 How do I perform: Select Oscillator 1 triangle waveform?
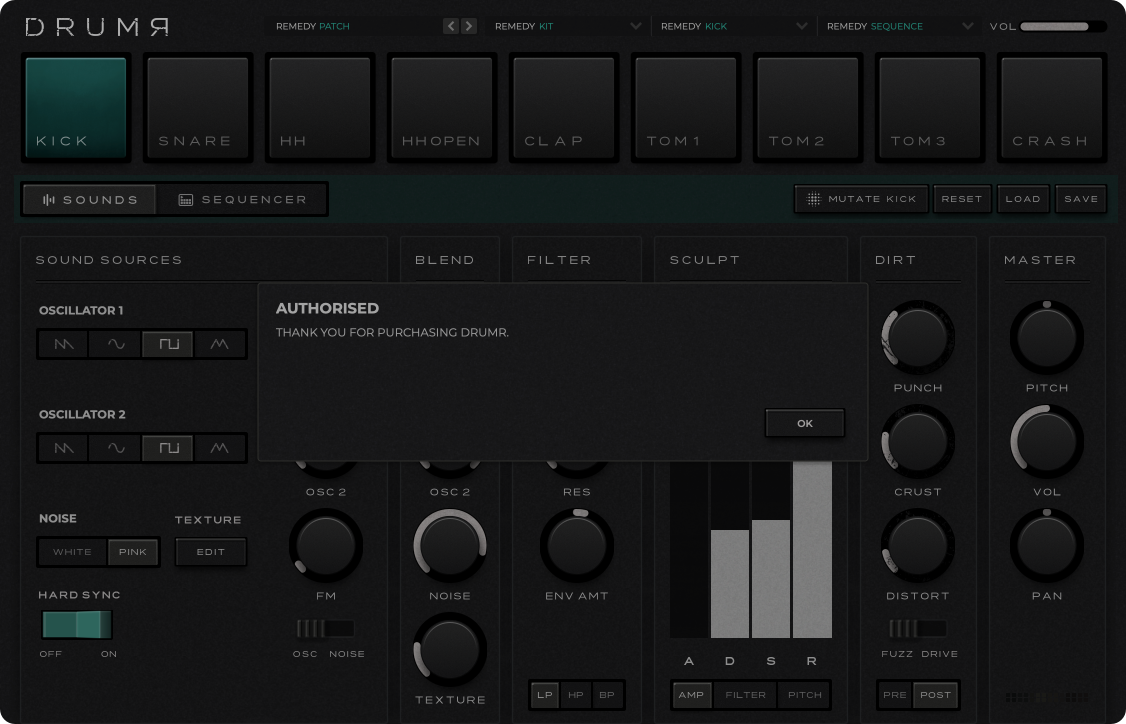click(x=220, y=344)
